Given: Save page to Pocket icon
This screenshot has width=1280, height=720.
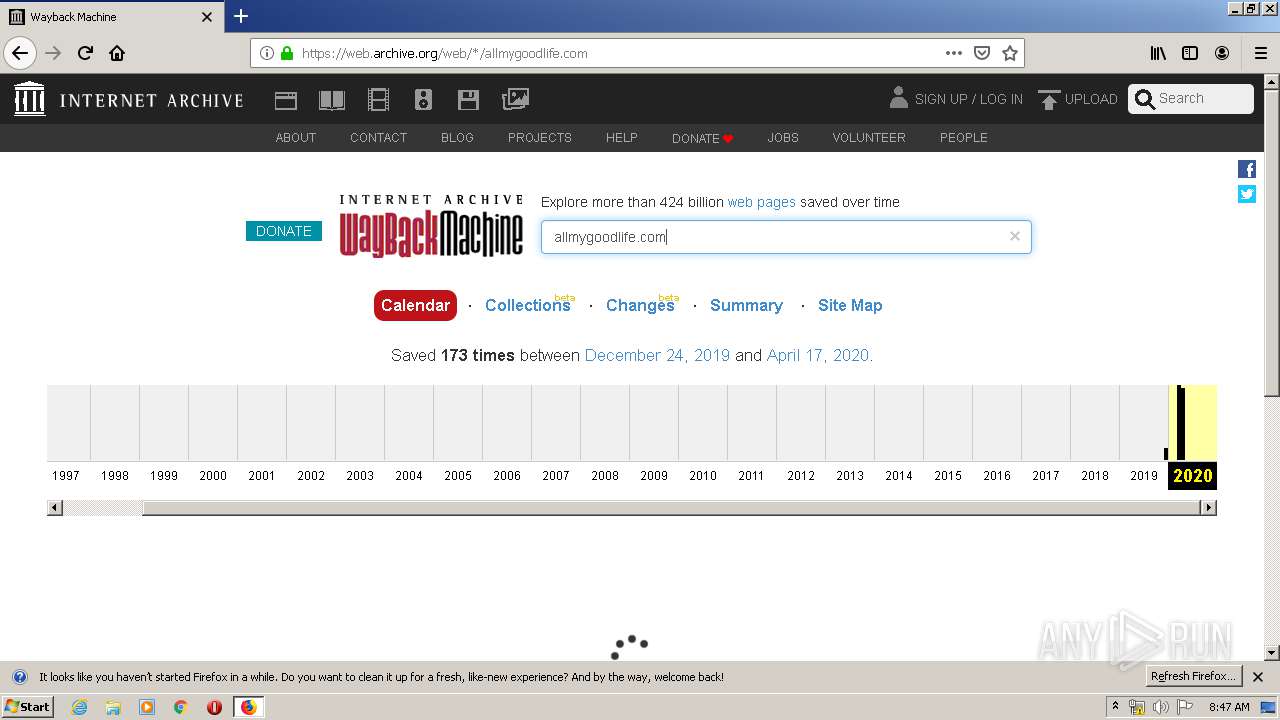Looking at the screenshot, I should tap(982, 53).
